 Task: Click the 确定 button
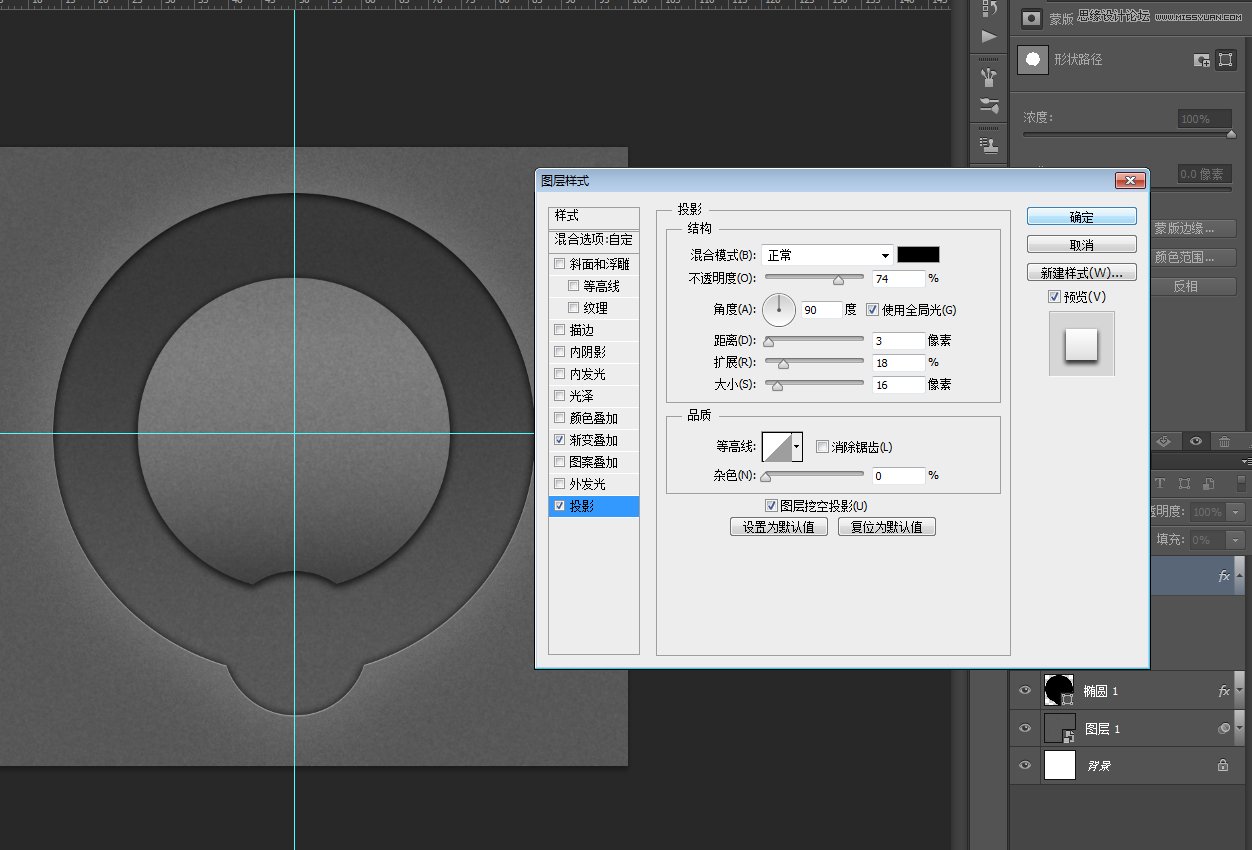(1080, 216)
